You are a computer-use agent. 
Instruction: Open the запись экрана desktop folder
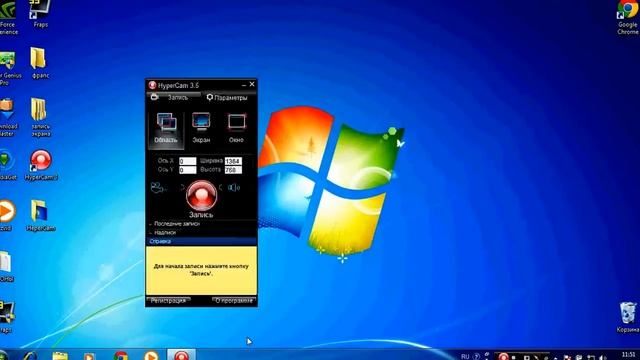click(x=40, y=117)
